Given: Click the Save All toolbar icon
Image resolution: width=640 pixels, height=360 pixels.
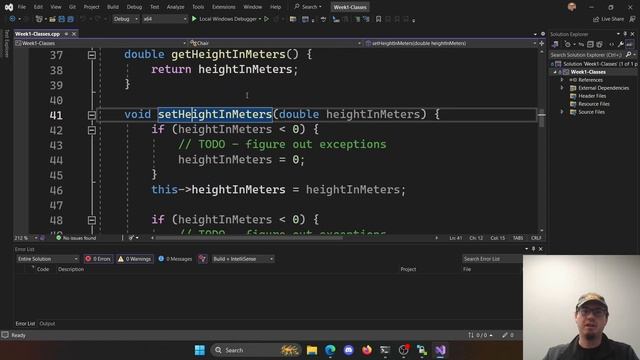Looking at the screenshot, I should click(x=70, y=19).
